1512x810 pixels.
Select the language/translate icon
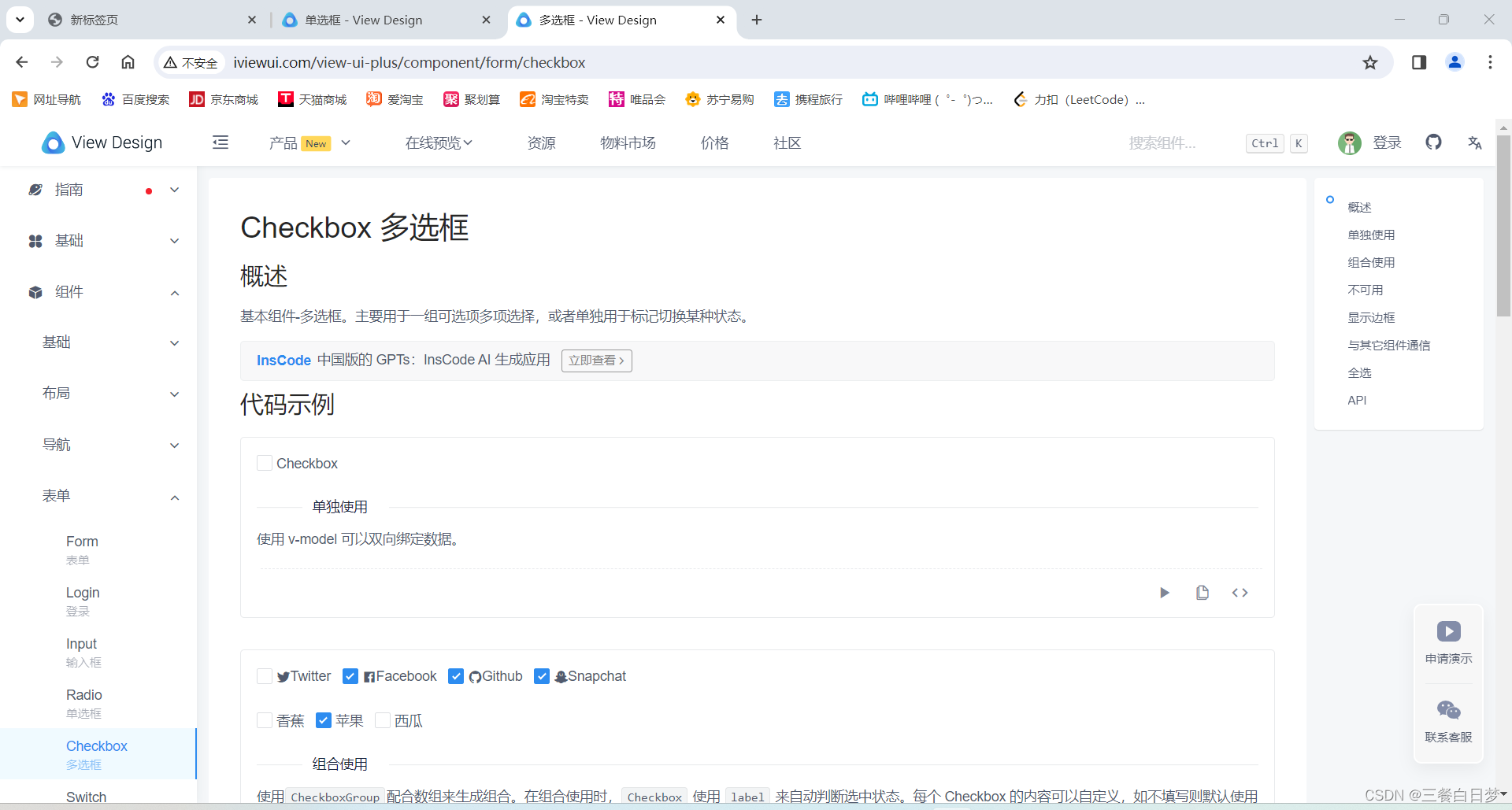(1475, 143)
